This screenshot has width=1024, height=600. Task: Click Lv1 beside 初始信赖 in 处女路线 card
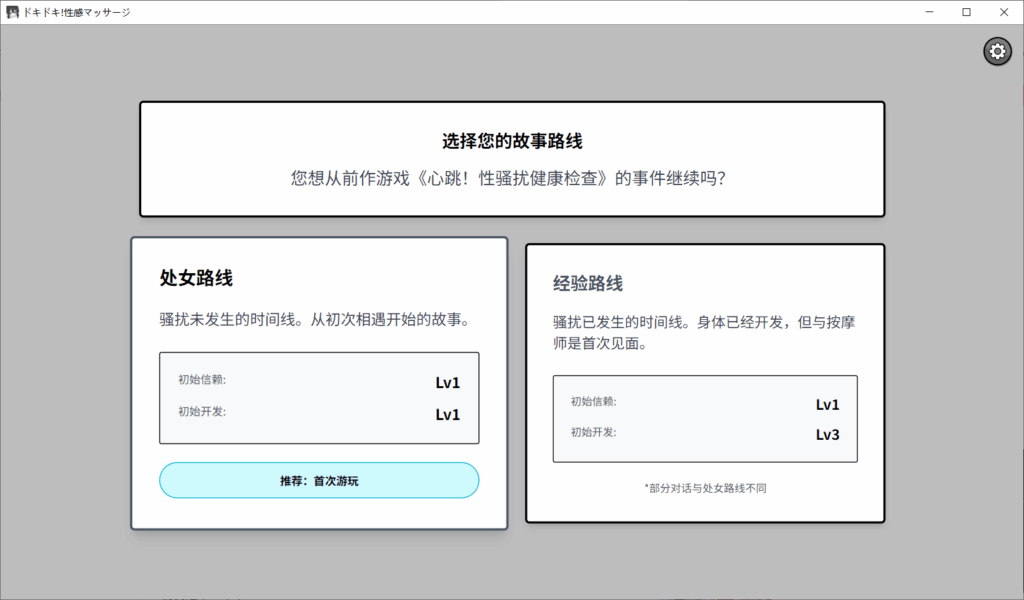click(448, 383)
